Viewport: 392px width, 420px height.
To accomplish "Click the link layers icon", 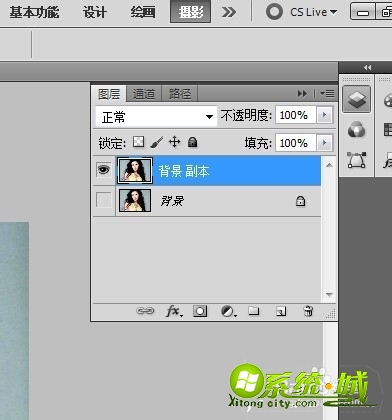I will point(145,311).
